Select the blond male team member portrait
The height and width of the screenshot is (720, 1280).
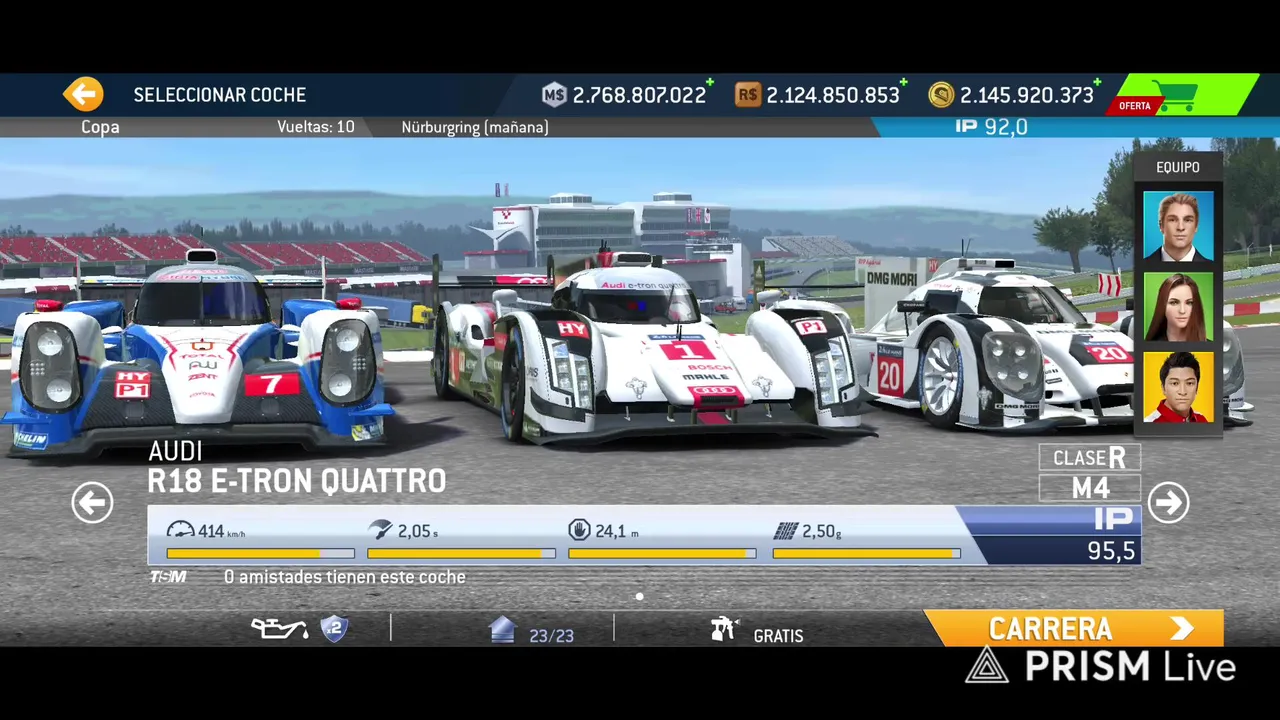[x=1178, y=227]
